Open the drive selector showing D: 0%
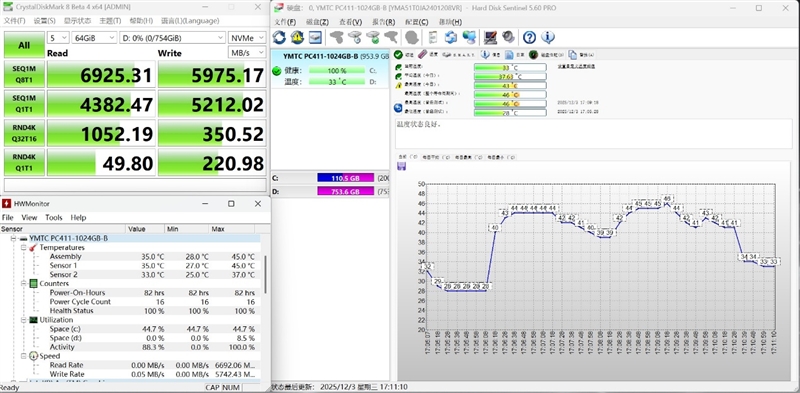The height and width of the screenshot is (393, 800). point(172,38)
